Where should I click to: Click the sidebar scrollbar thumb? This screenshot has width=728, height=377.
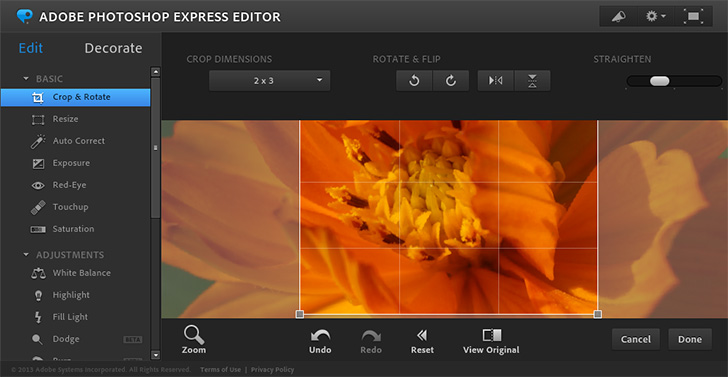[x=156, y=148]
